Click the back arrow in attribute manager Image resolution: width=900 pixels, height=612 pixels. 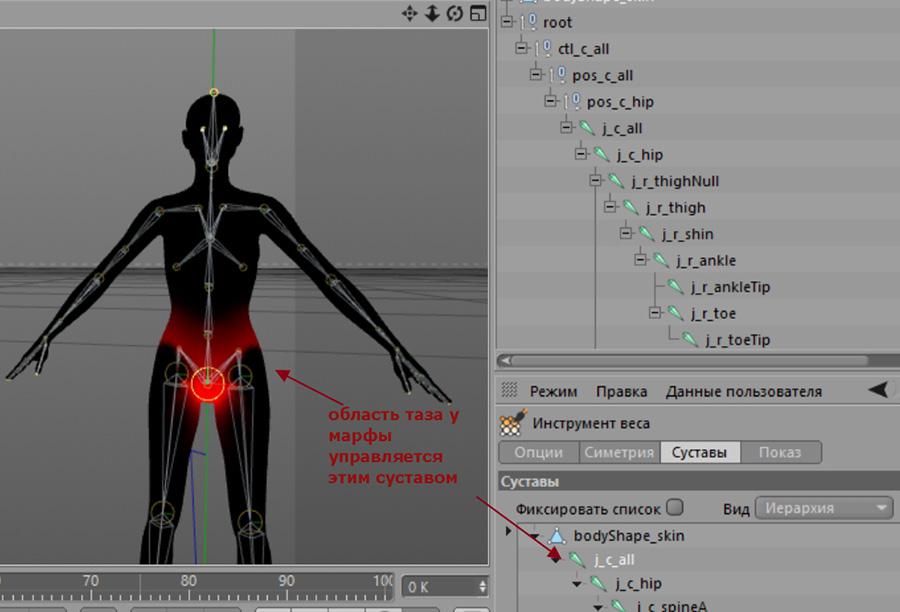(877, 391)
